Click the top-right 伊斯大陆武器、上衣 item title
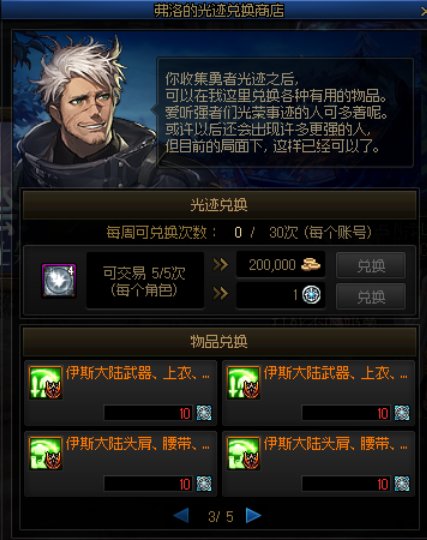The height and width of the screenshot is (540, 427). click(336, 373)
